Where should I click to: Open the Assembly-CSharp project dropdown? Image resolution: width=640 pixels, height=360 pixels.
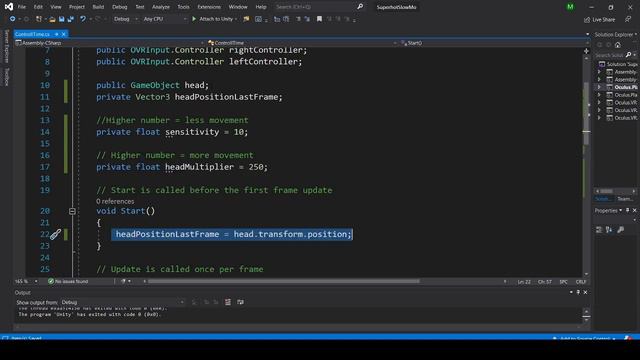[109, 43]
